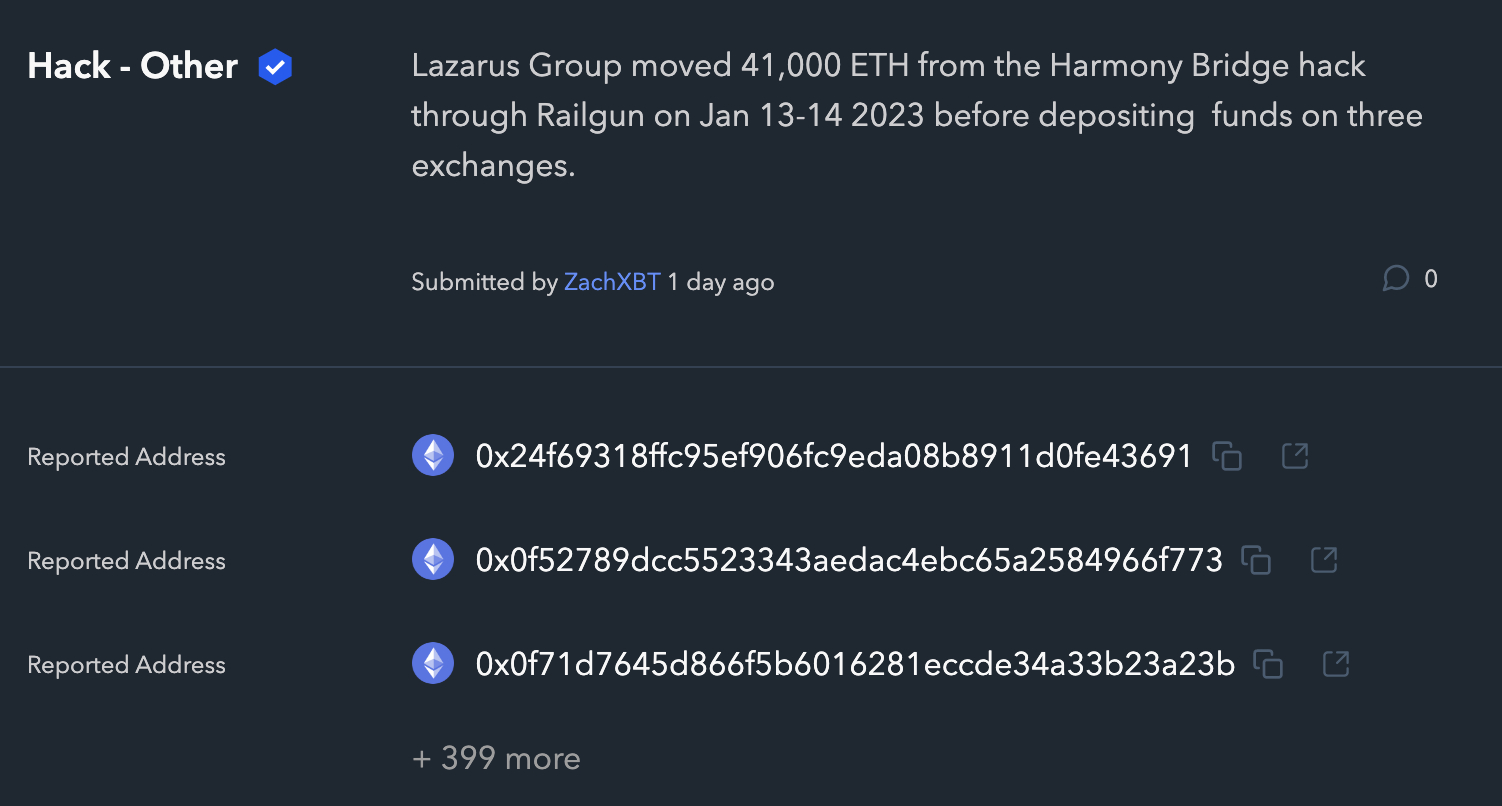
Task: Open address 0x24f69318 in external explorer
Action: (x=1295, y=457)
